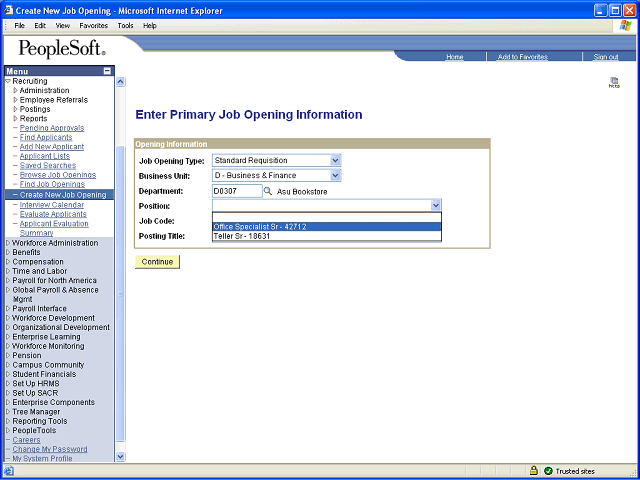Expand Payroll for North America menu
Screen dimensions: 640x480
click(x=8, y=280)
